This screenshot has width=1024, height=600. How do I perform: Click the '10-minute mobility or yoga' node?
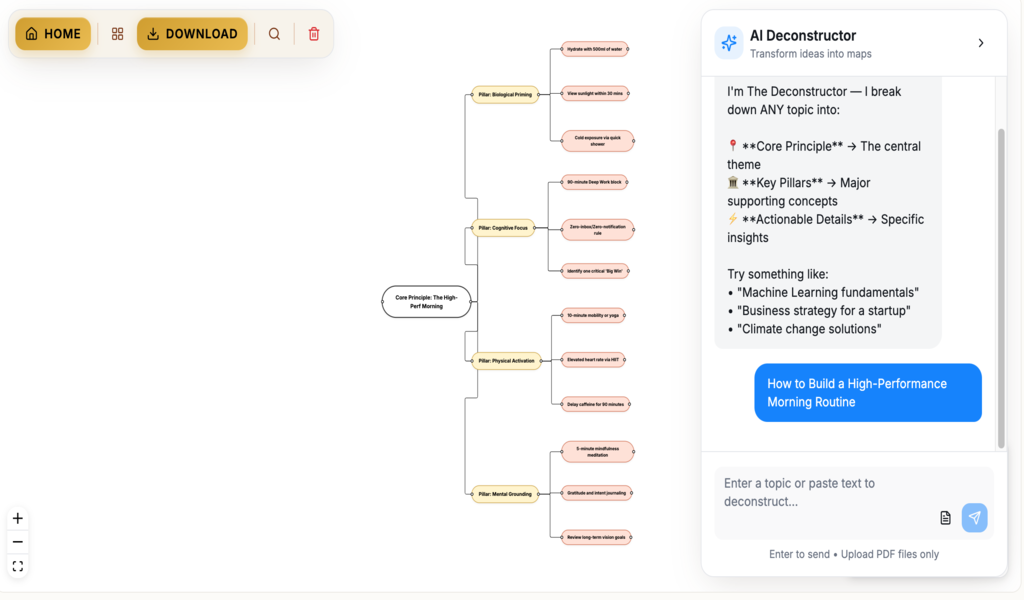[593, 315]
